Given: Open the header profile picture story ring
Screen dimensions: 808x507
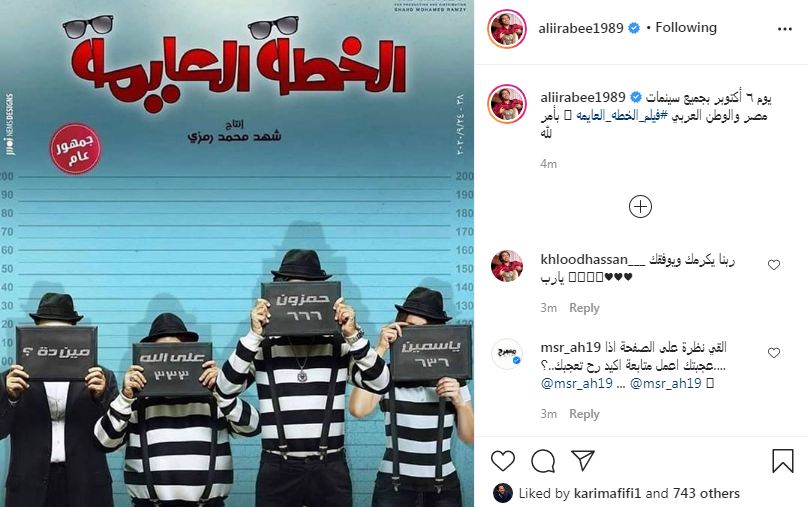Looking at the screenshot, I should pyautogui.click(x=507, y=29).
